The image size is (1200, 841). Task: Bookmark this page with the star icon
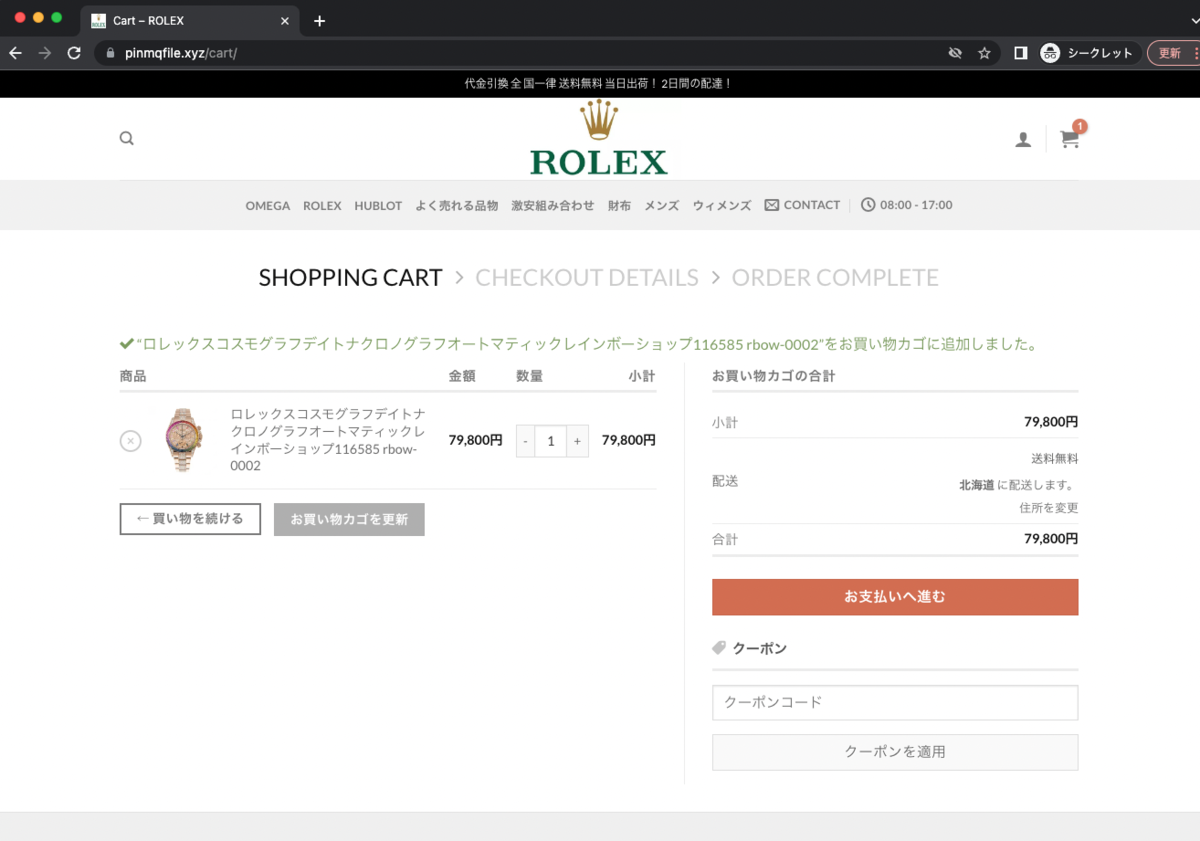click(x=984, y=53)
